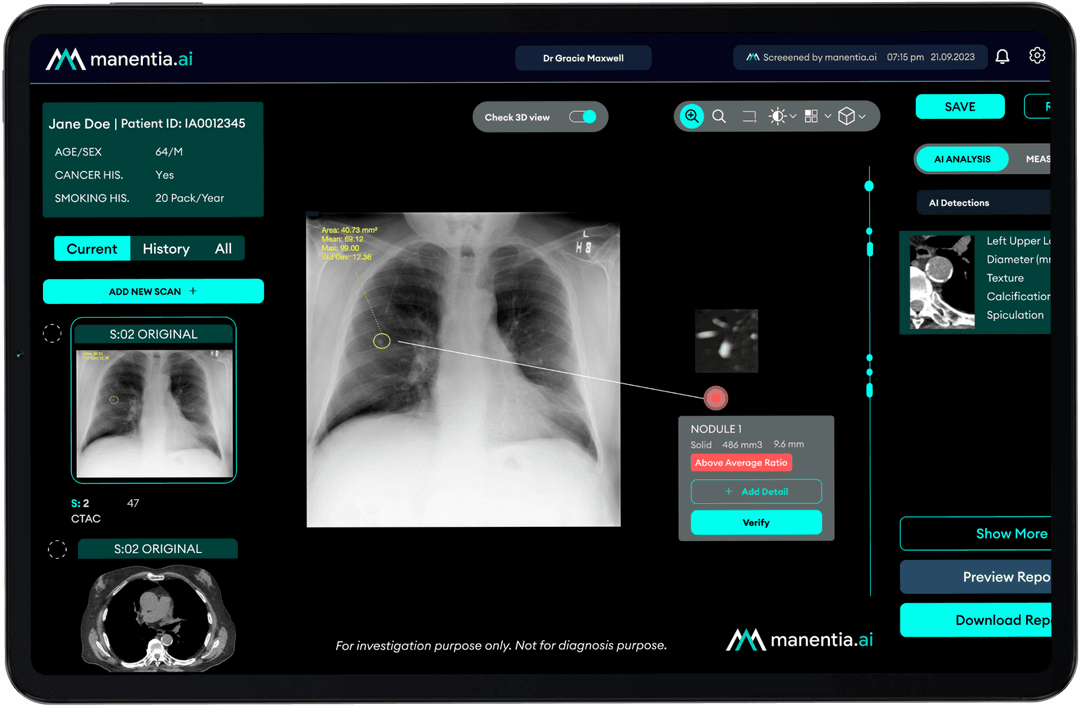Click the Above Average Ratio tag
Image resolution: width=1080 pixels, height=707 pixels.
[x=741, y=462]
